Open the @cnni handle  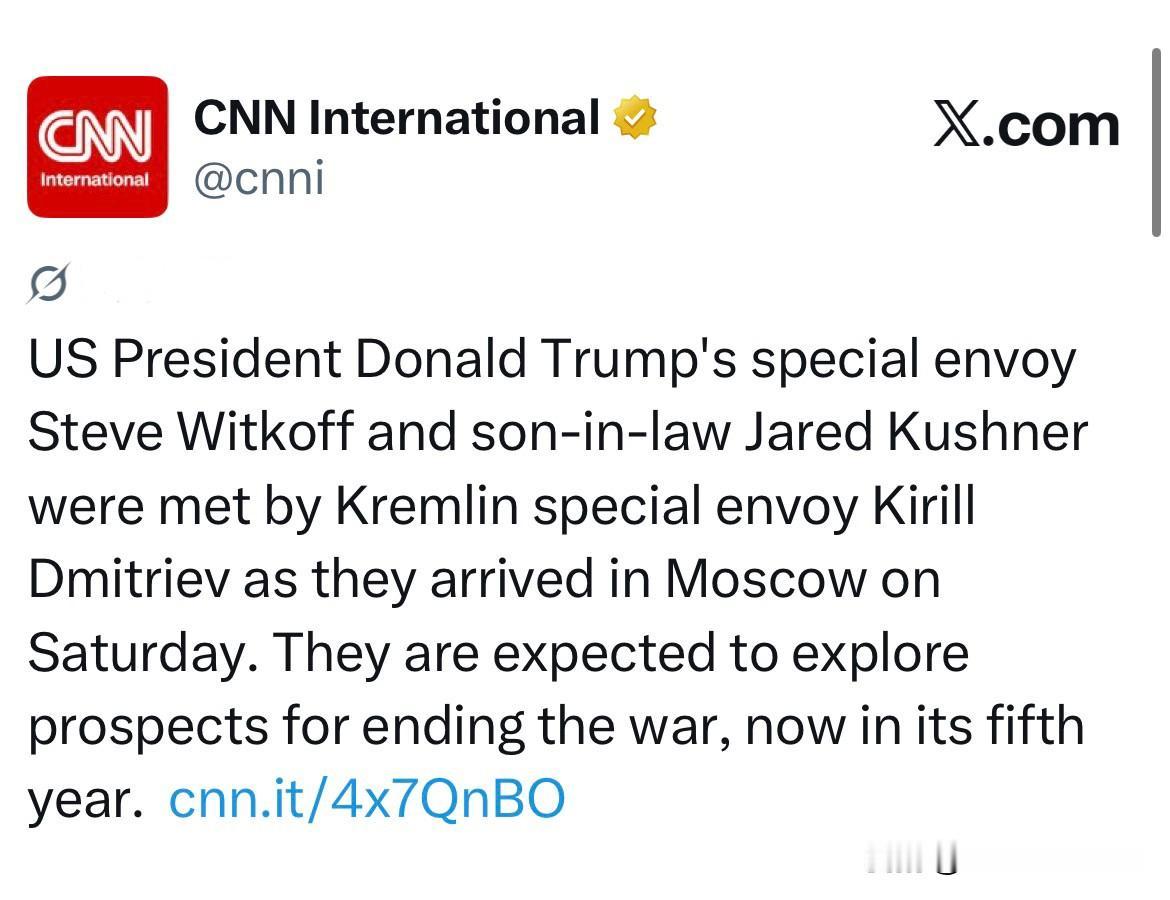tap(259, 178)
